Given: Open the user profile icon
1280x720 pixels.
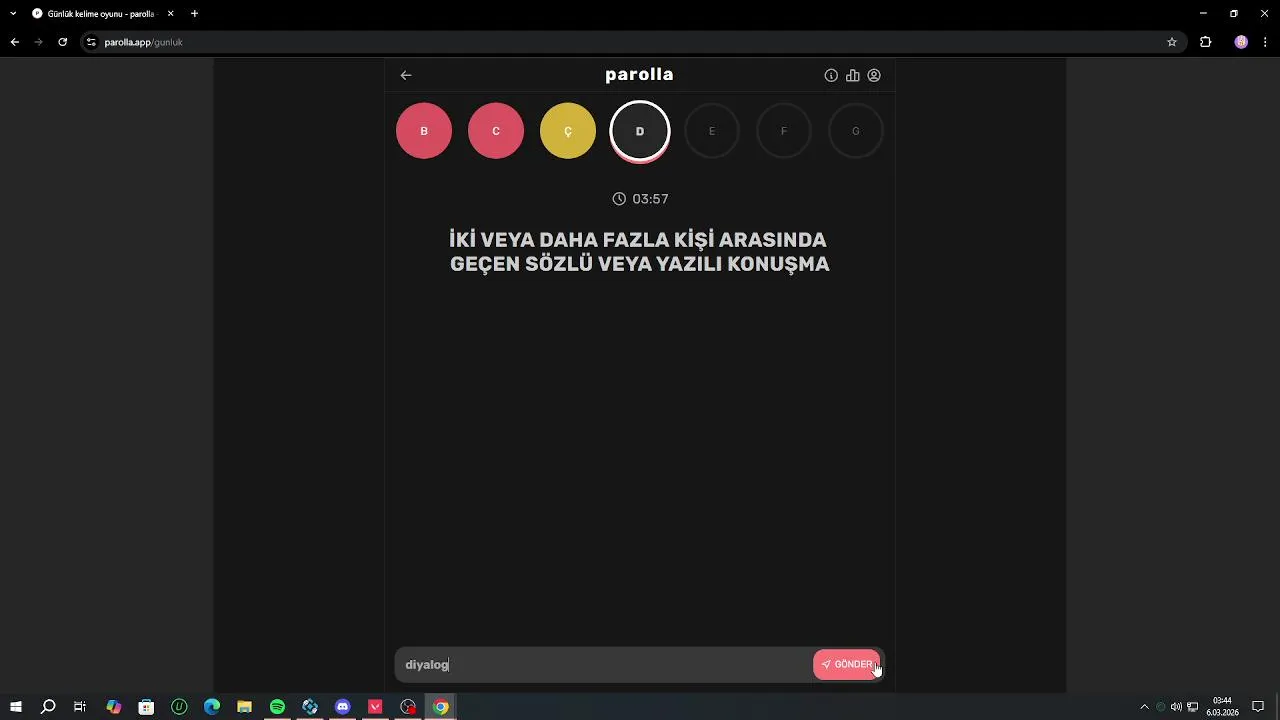Looking at the screenshot, I should click(874, 75).
